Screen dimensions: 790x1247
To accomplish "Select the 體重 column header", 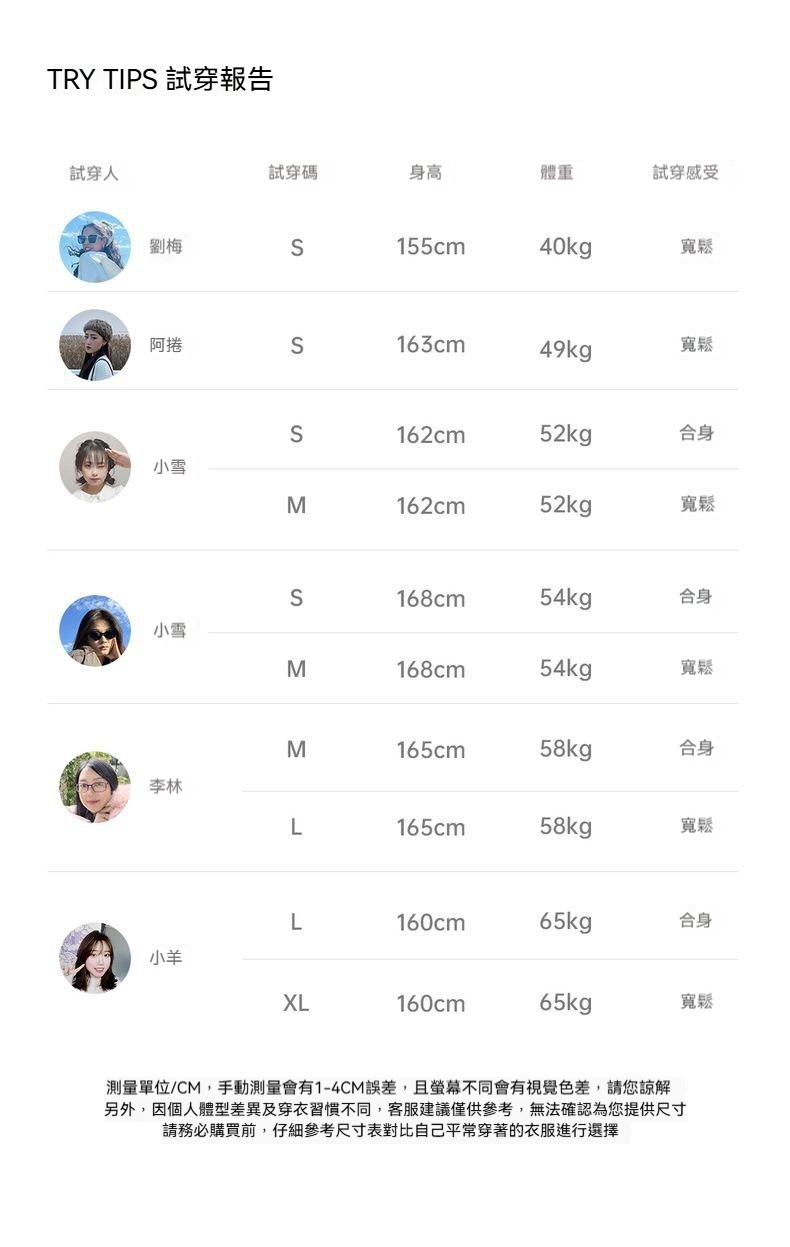I will pos(556,173).
